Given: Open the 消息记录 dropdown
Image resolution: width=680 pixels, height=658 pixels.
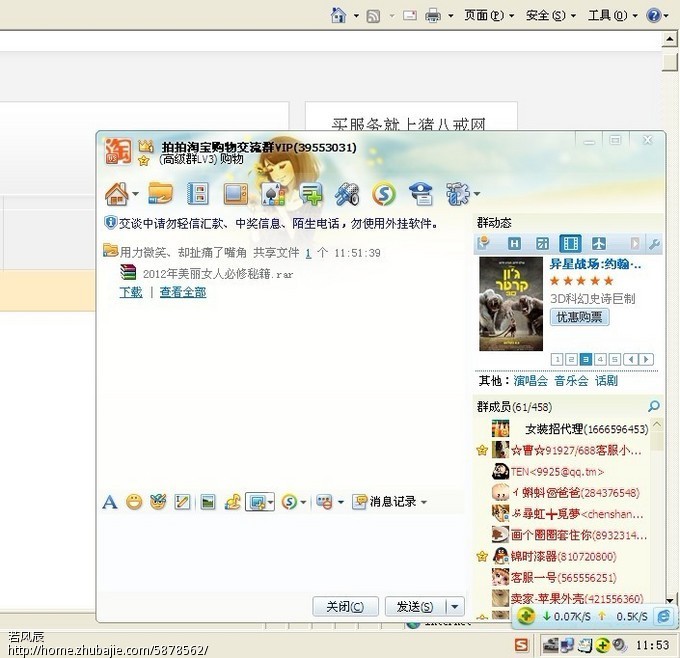Looking at the screenshot, I should point(390,502).
